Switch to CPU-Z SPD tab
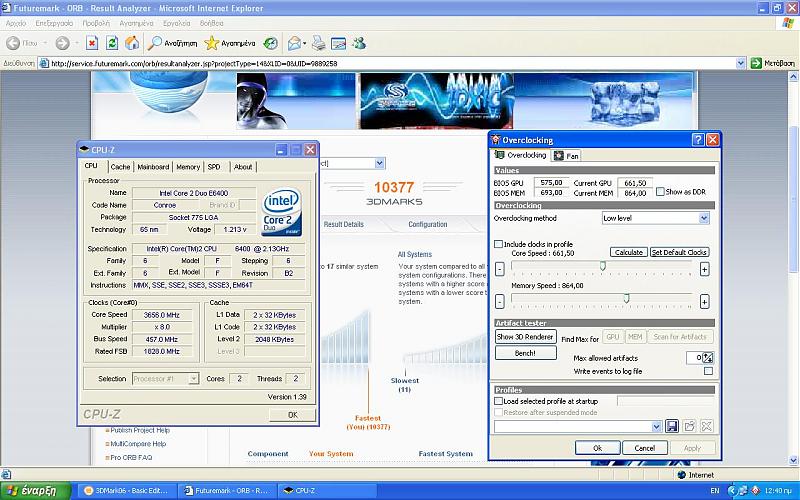Viewport: 800px width, 500px height. click(x=214, y=167)
